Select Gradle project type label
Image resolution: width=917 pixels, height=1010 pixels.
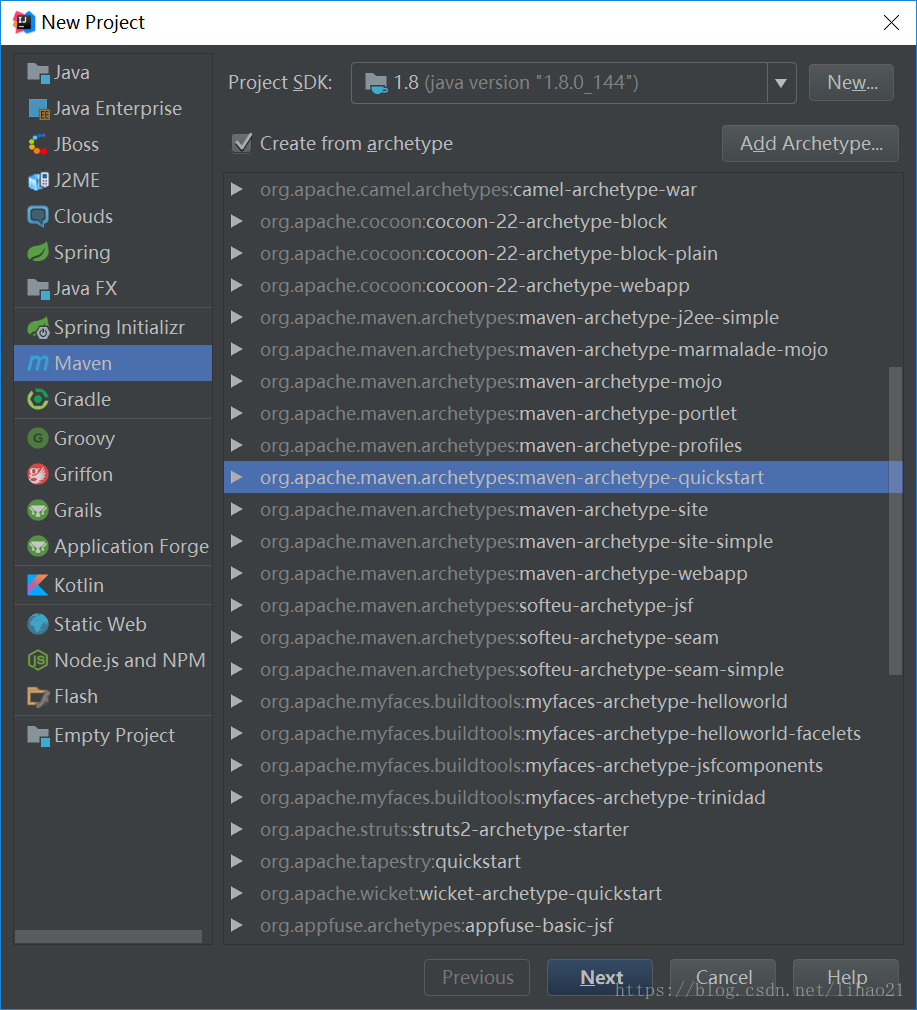point(82,400)
